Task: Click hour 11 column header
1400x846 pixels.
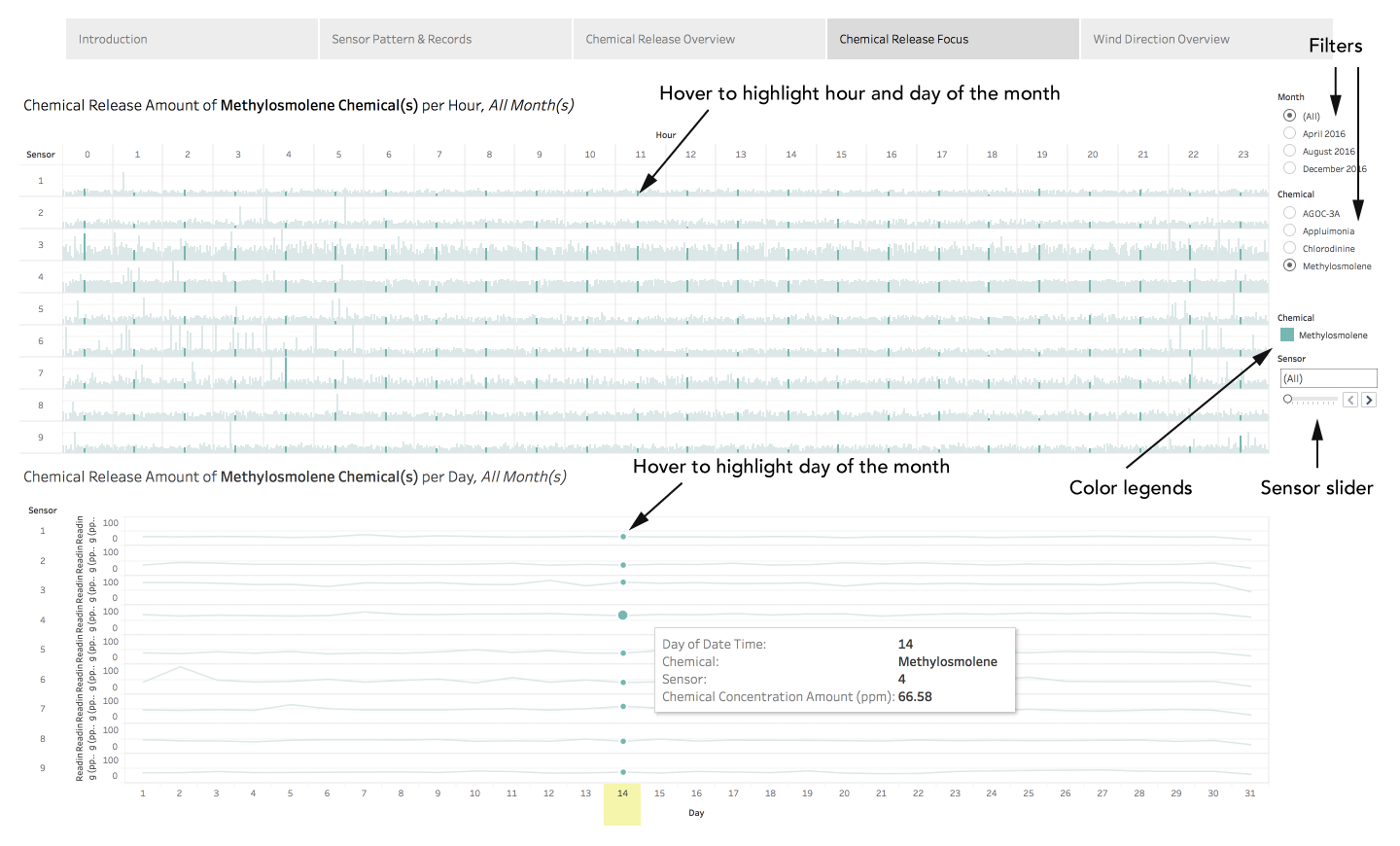Action: pyautogui.click(x=640, y=155)
